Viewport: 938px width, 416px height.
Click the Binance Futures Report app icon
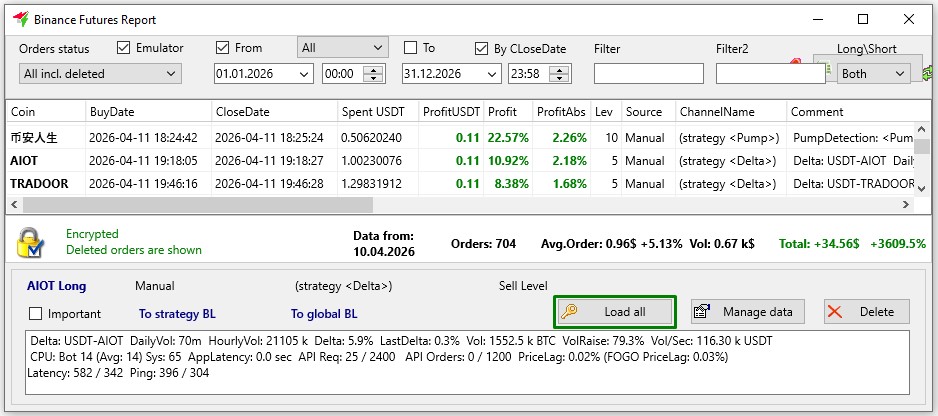(x=20, y=19)
